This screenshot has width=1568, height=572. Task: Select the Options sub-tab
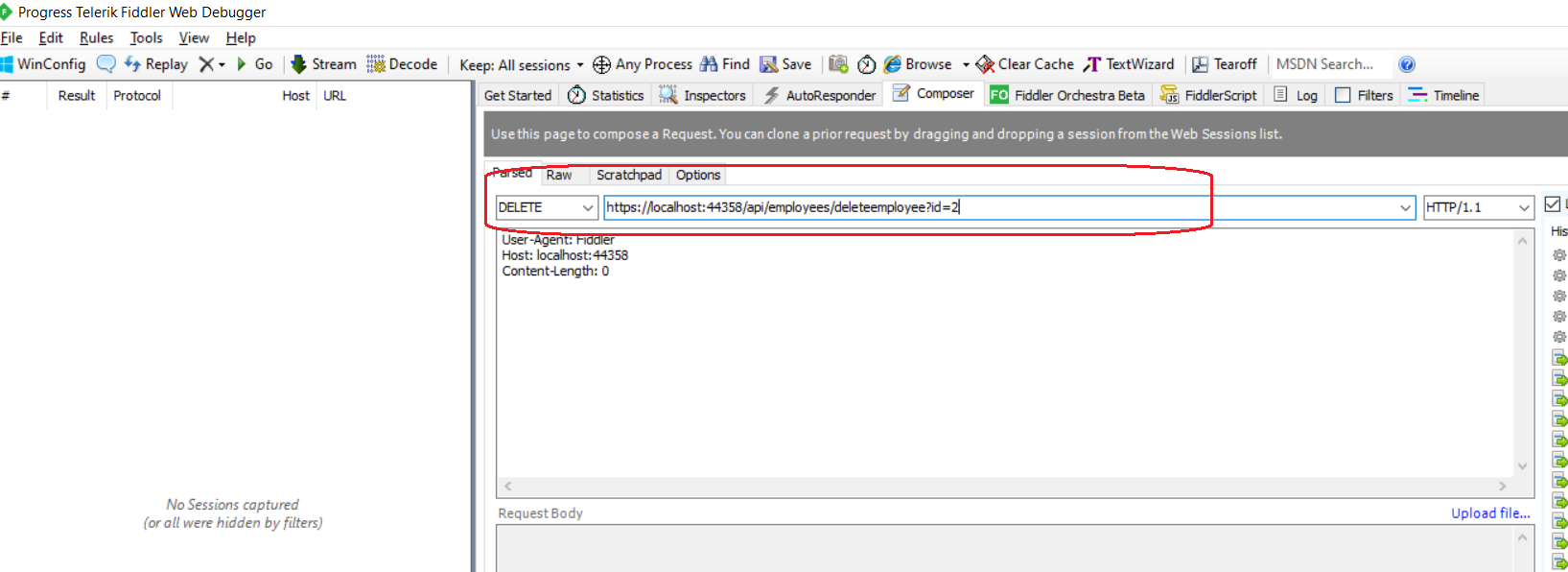[698, 175]
